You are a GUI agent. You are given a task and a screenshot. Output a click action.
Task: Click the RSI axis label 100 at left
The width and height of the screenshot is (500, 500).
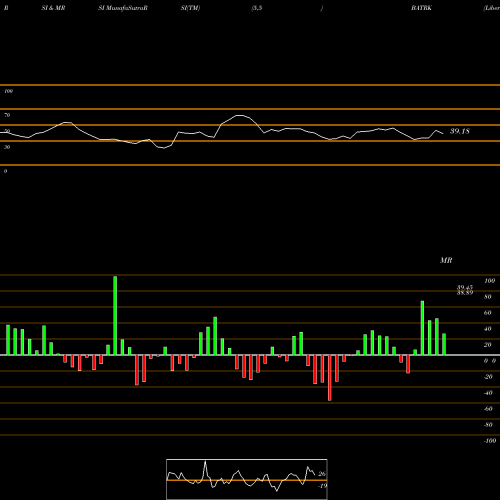[8, 91]
